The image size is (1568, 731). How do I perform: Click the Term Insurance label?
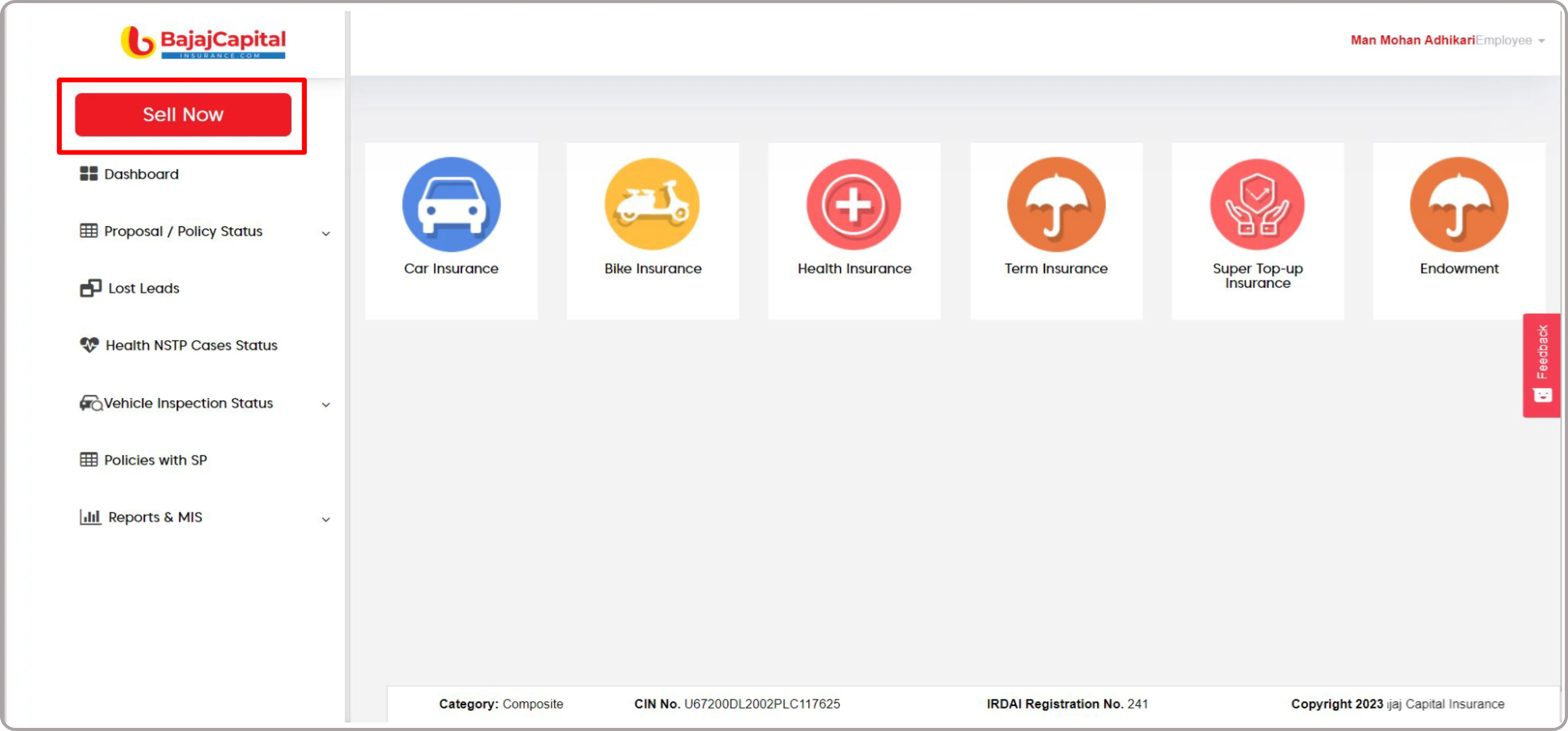pos(1056,268)
